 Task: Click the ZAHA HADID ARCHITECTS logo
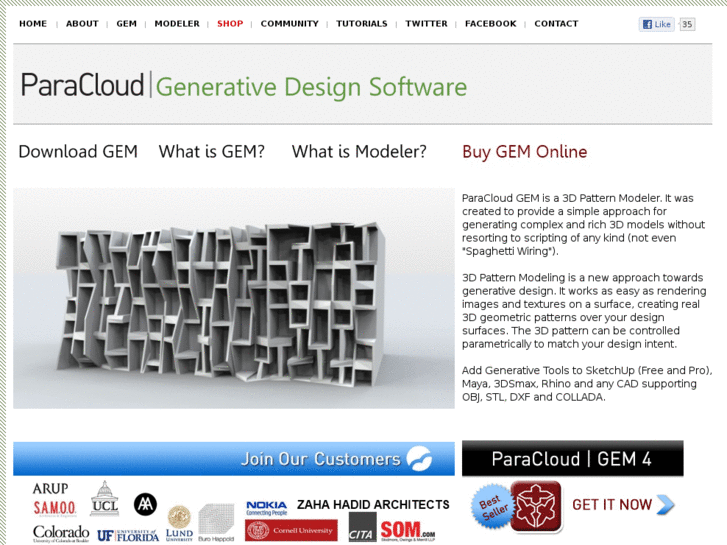[x=373, y=505]
